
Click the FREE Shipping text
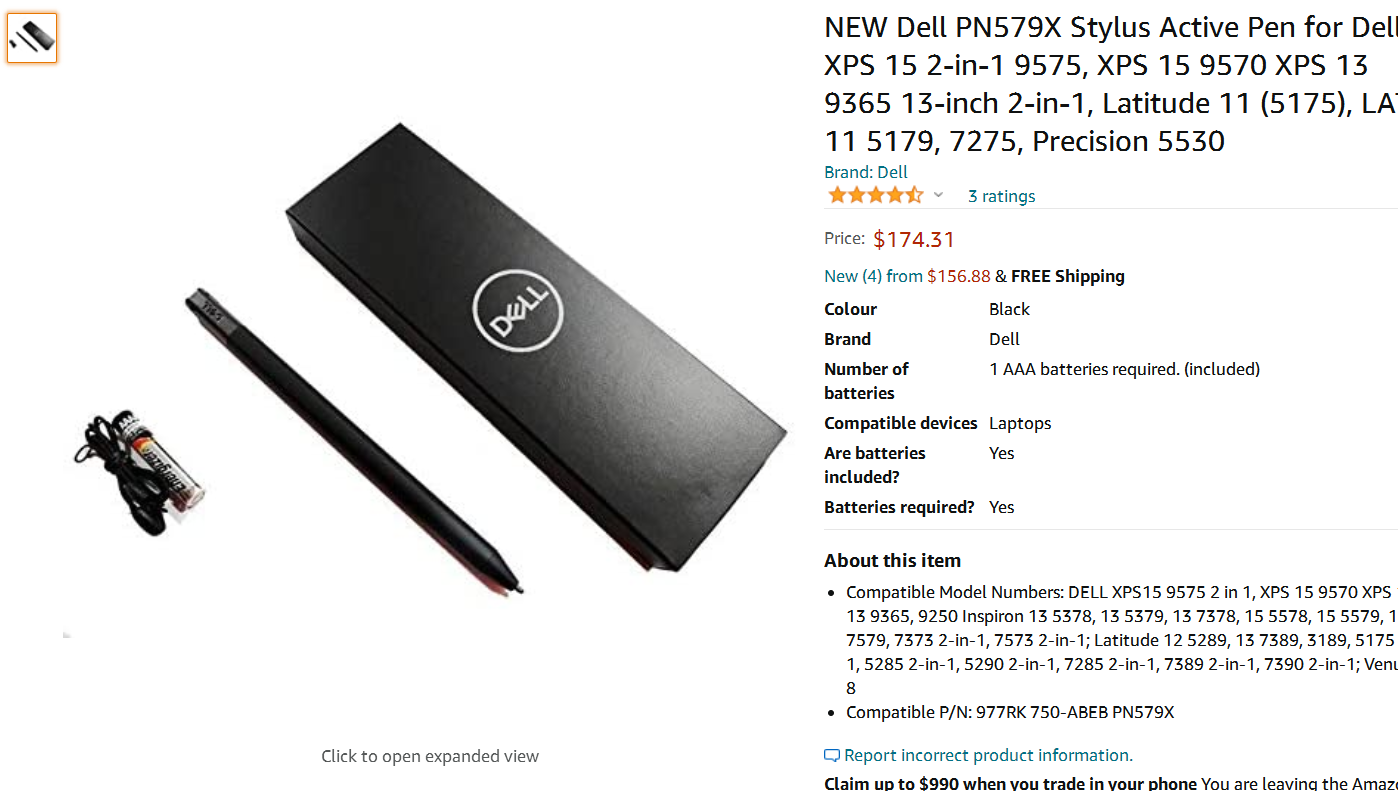(x=1068, y=276)
